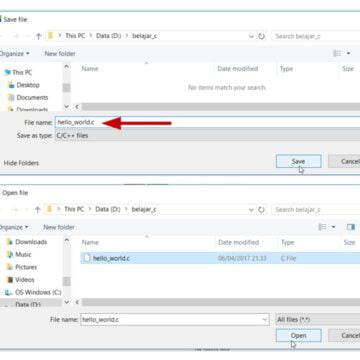
Task: Sort by Size column in Open dialog
Action: 349,242
